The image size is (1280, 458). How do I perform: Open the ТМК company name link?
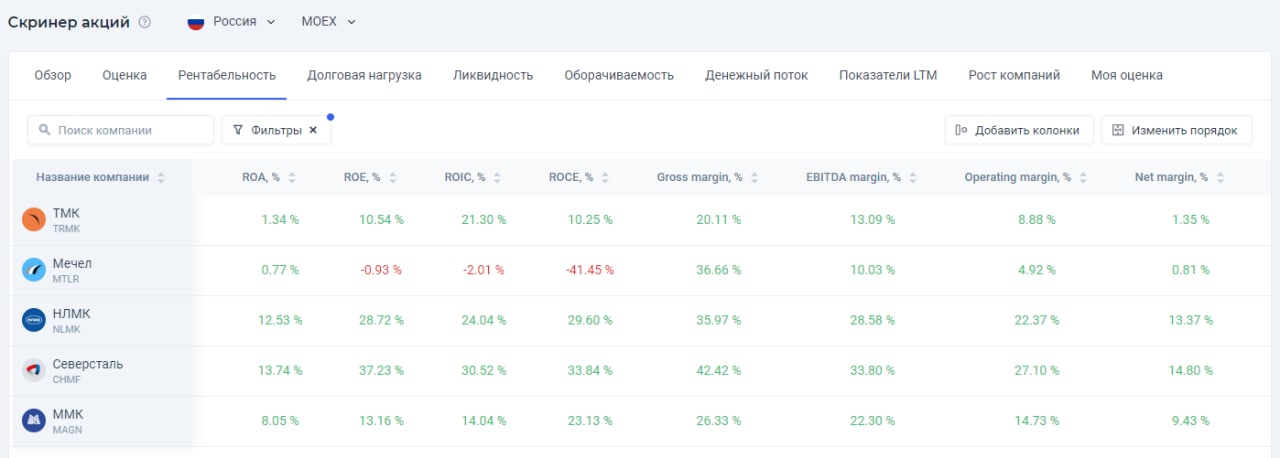click(65, 213)
